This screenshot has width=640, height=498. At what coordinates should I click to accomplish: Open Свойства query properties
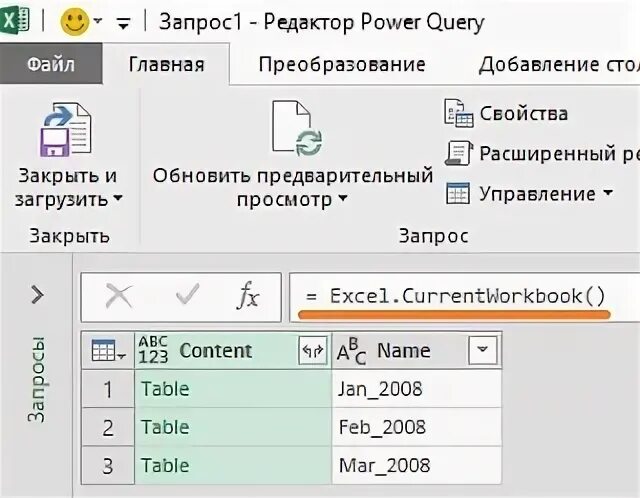524,113
